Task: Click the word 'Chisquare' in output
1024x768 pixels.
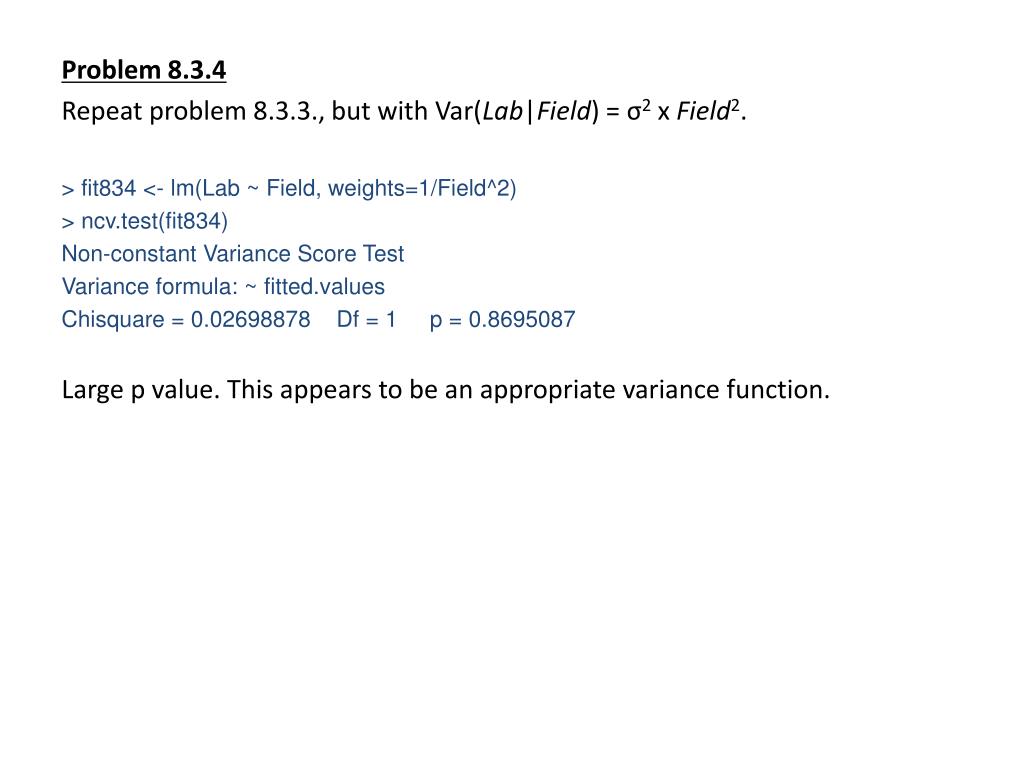Action: [113, 319]
